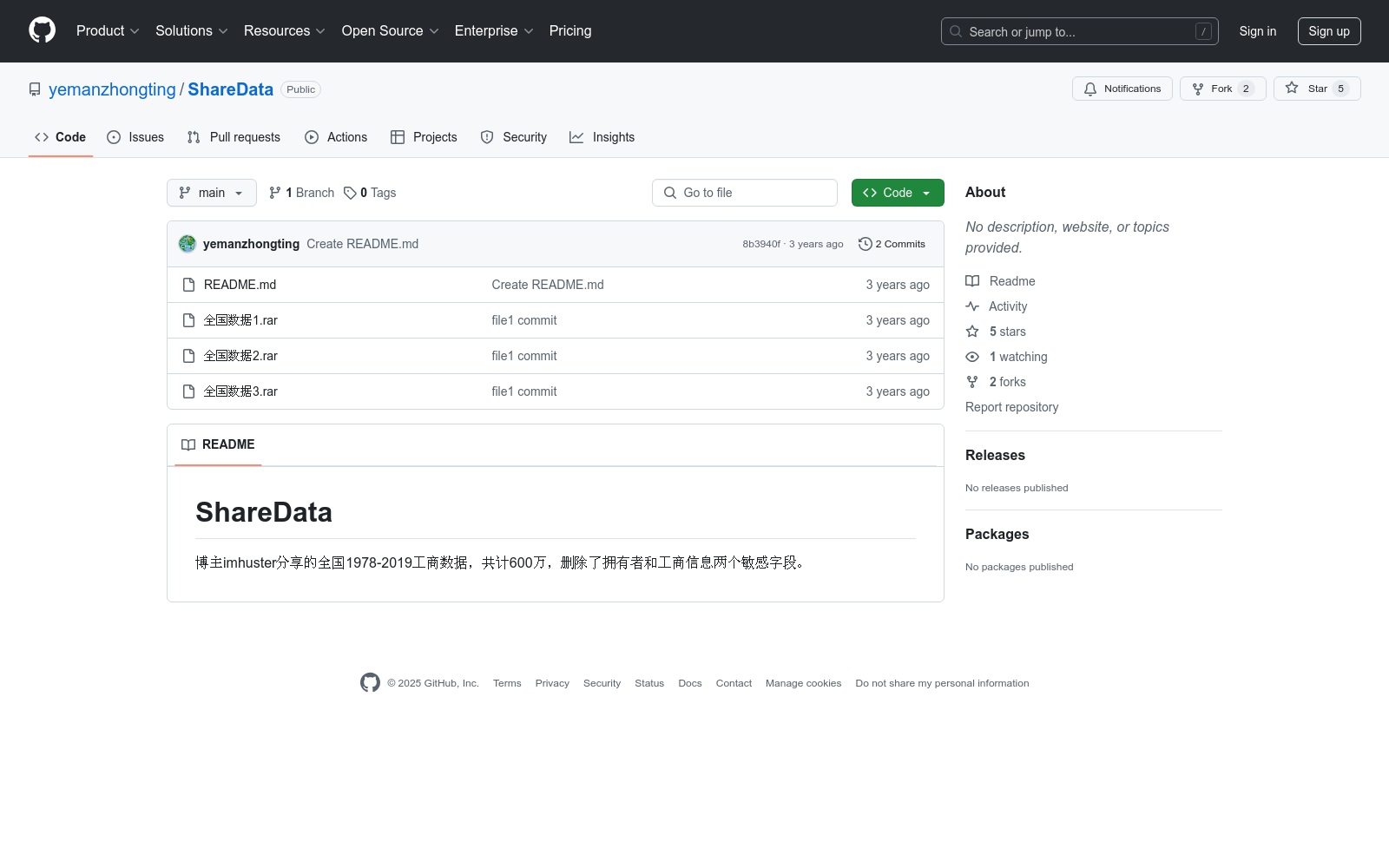Image resolution: width=1389 pixels, height=868 pixels.
Task: Focus the Search or jump to field
Action: tap(1080, 31)
